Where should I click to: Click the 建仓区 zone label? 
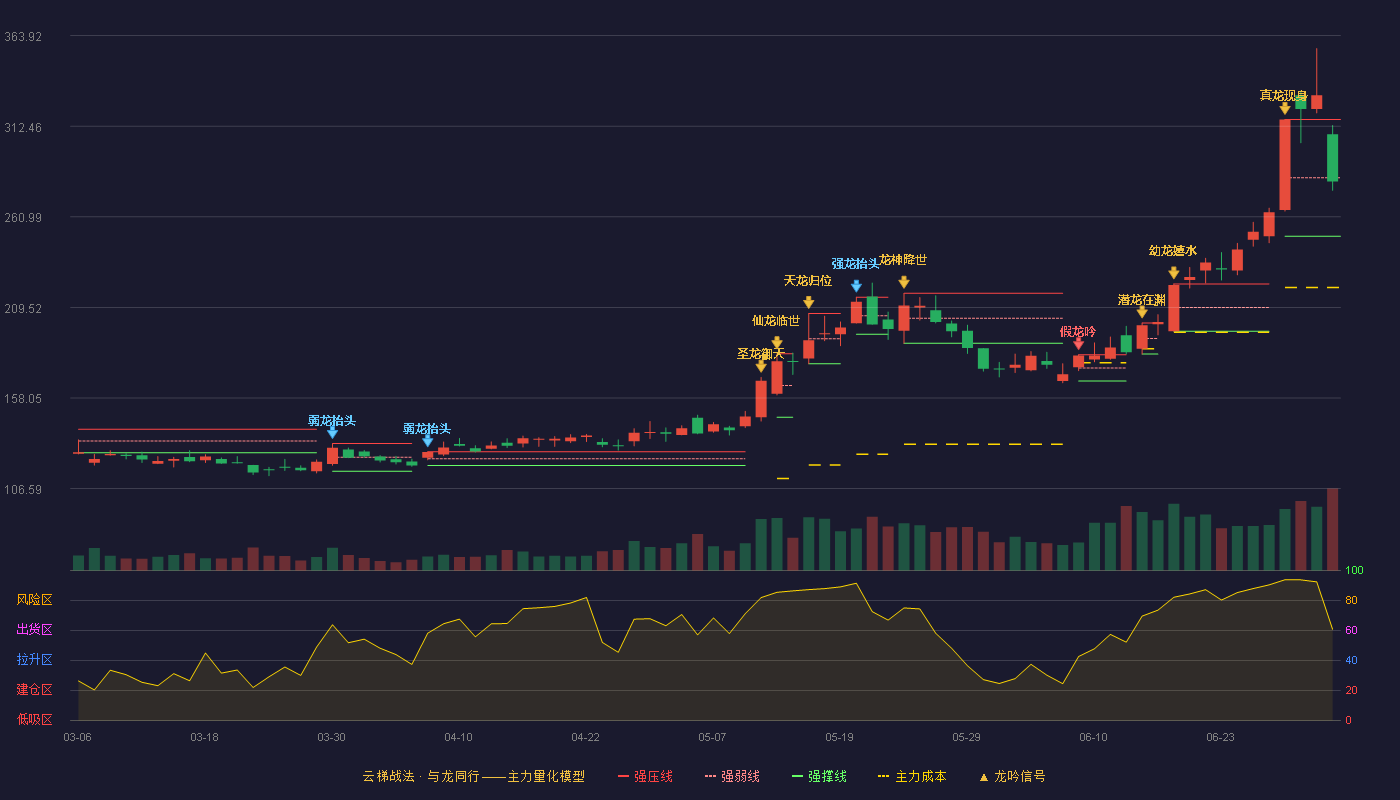point(35,690)
